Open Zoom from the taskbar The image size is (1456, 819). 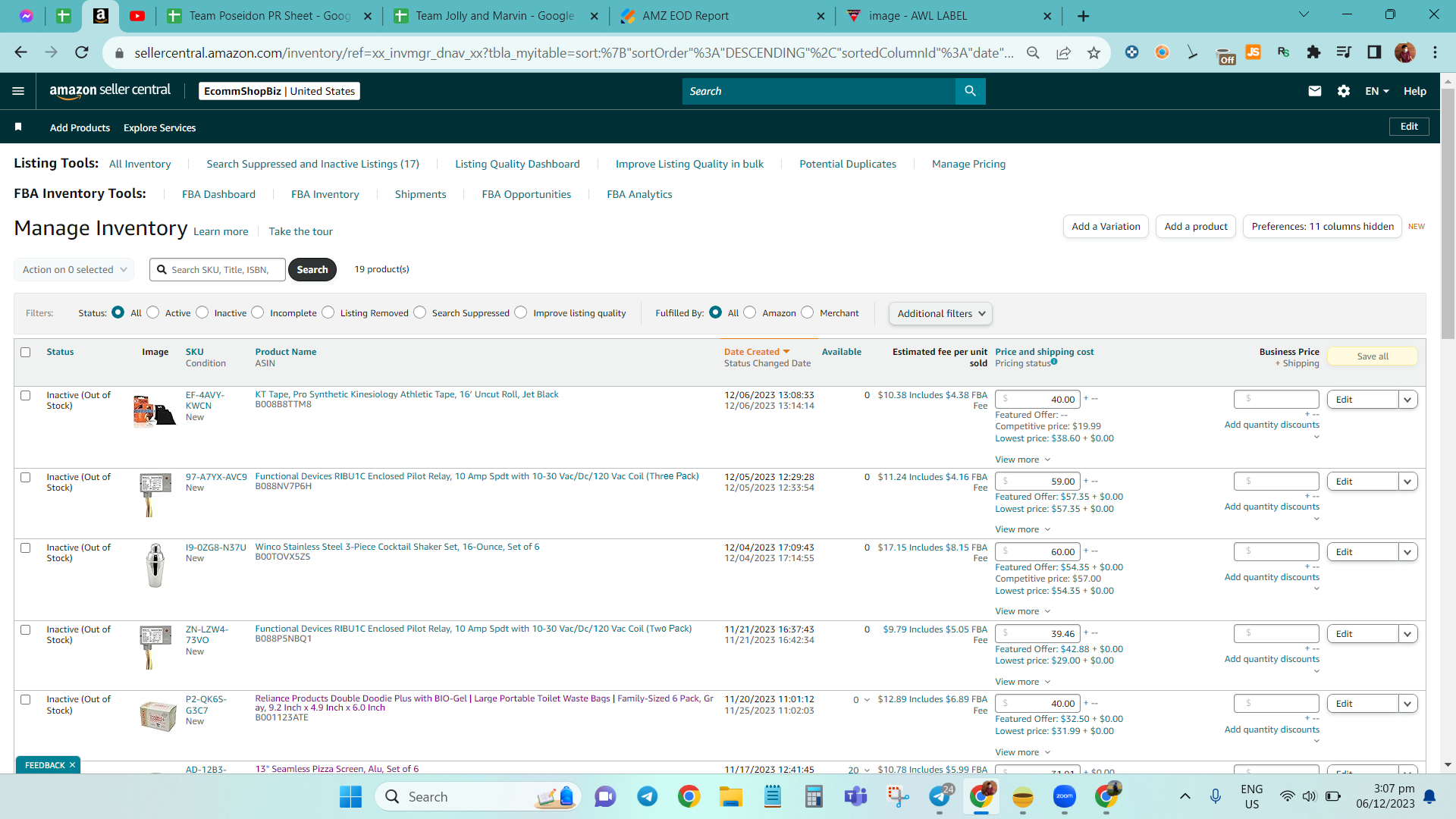pyautogui.click(x=1064, y=796)
